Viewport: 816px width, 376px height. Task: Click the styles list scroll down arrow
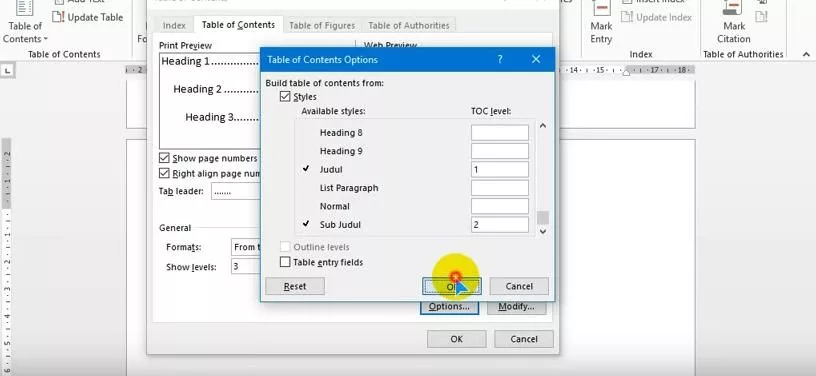tap(543, 232)
